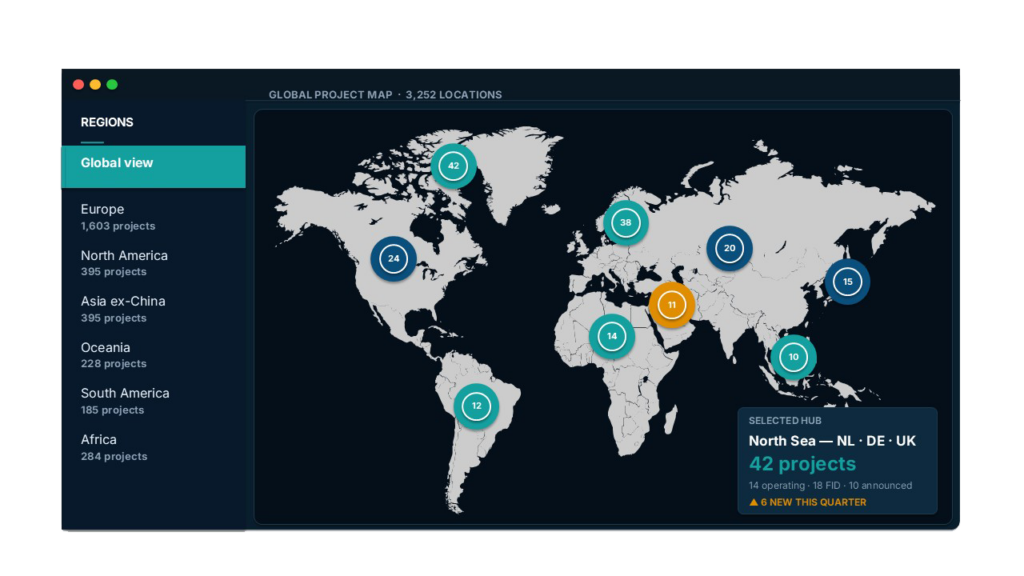Click the orange warning triangle icon

pyautogui.click(x=753, y=502)
